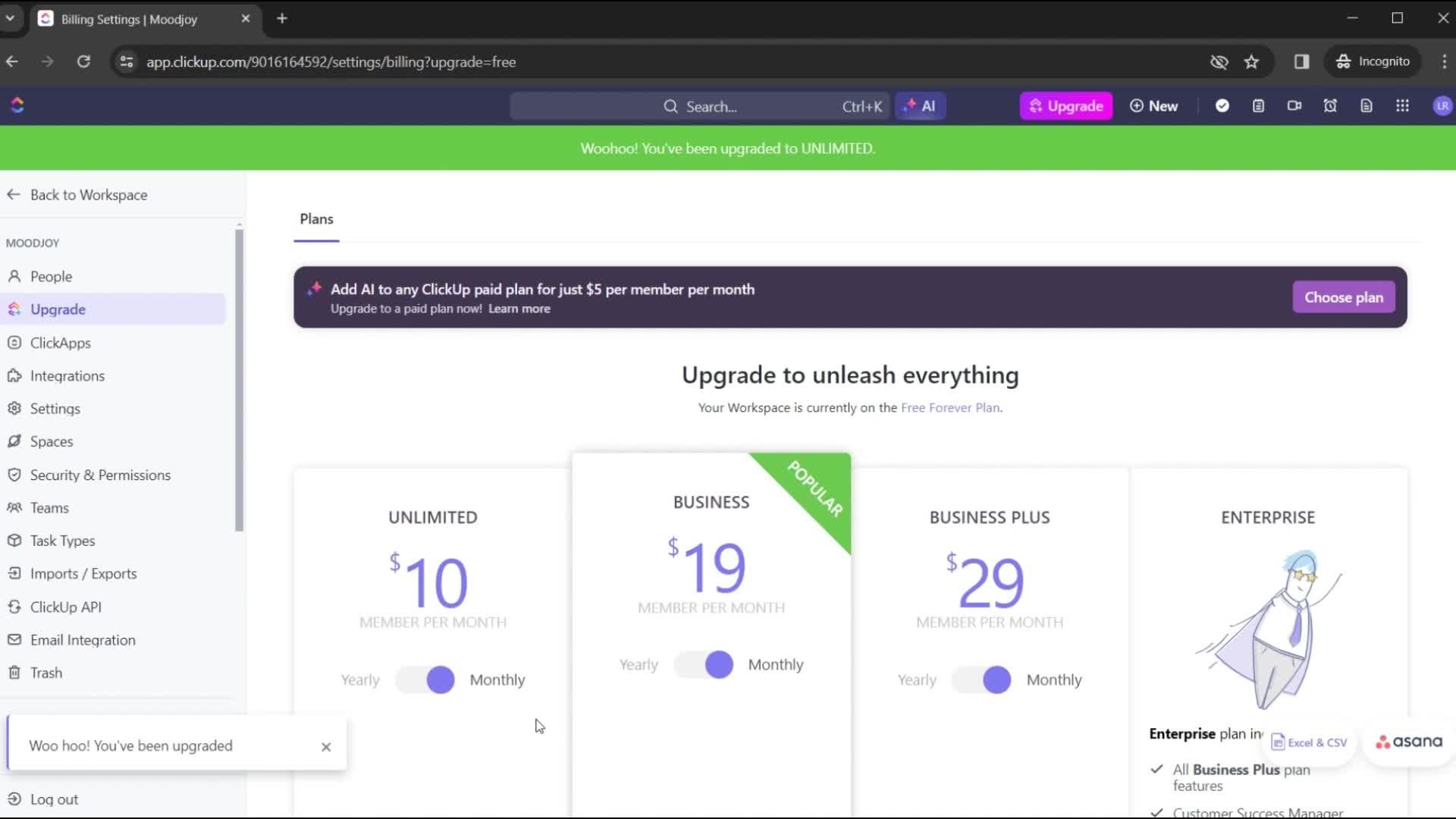Open the quick action checkmark icon
The image size is (1456, 819).
tap(1222, 106)
